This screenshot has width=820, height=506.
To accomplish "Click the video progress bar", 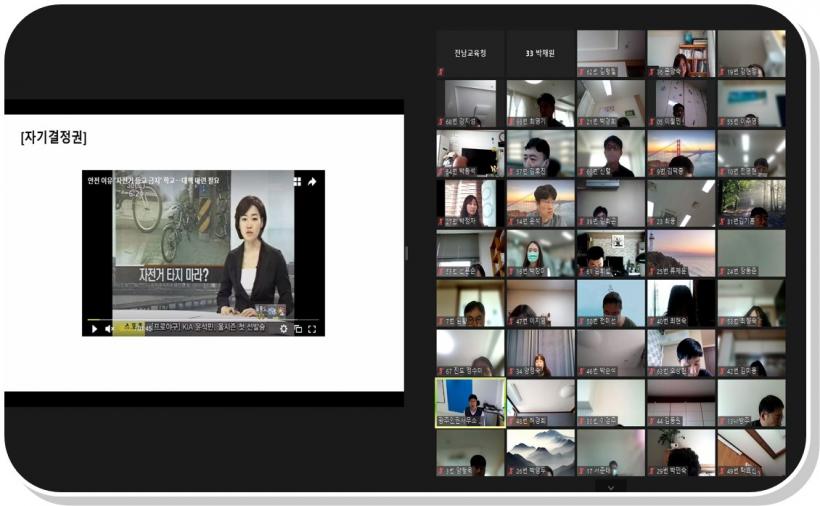I will 200,320.
